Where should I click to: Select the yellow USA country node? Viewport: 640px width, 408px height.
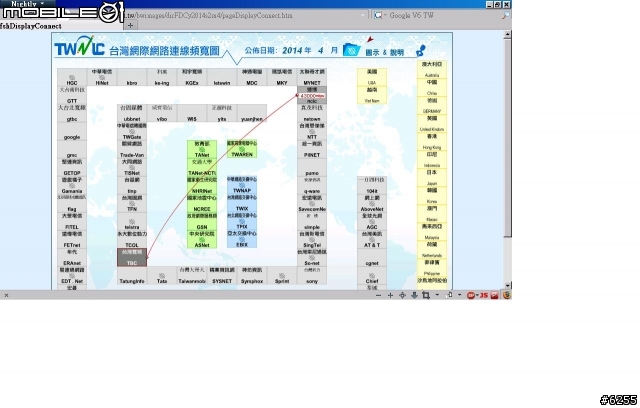tap(372, 77)
